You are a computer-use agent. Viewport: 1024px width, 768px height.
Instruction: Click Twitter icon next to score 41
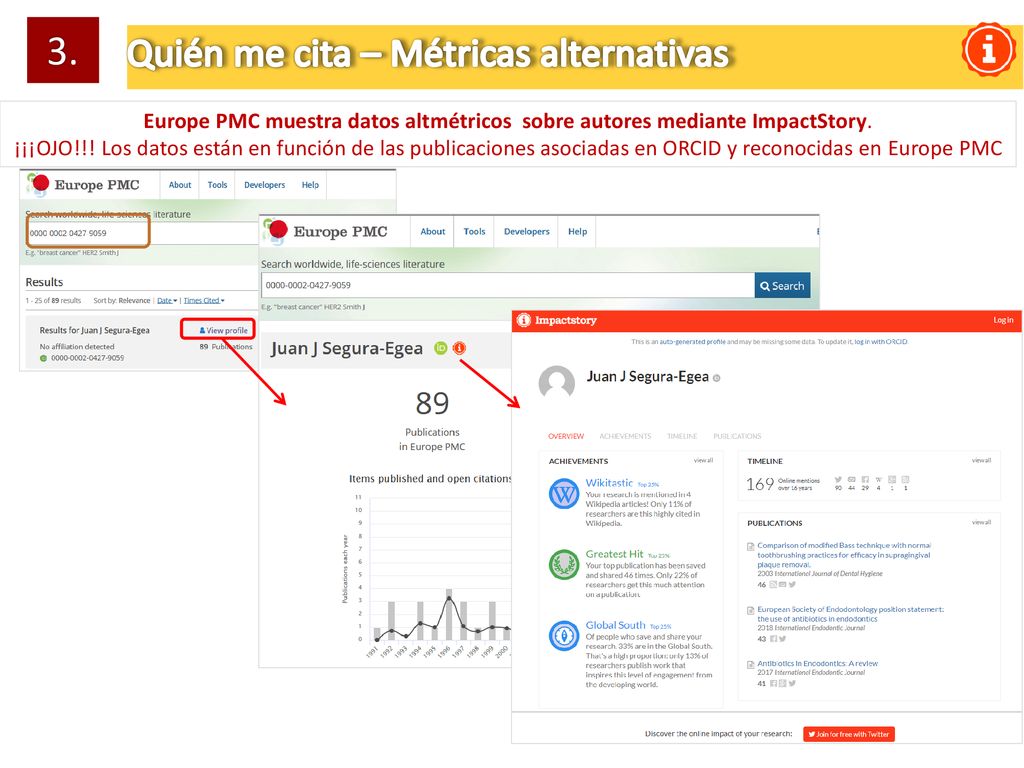[x=792, y=683]
